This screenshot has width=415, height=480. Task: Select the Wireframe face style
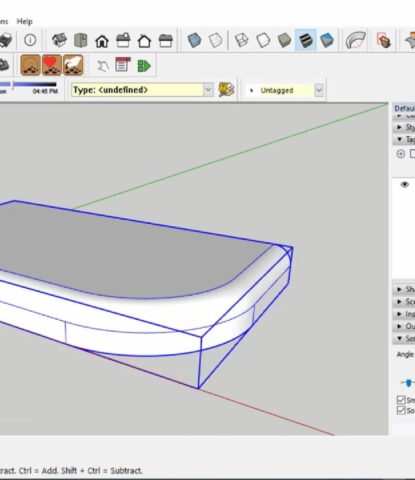click(241, 40)
